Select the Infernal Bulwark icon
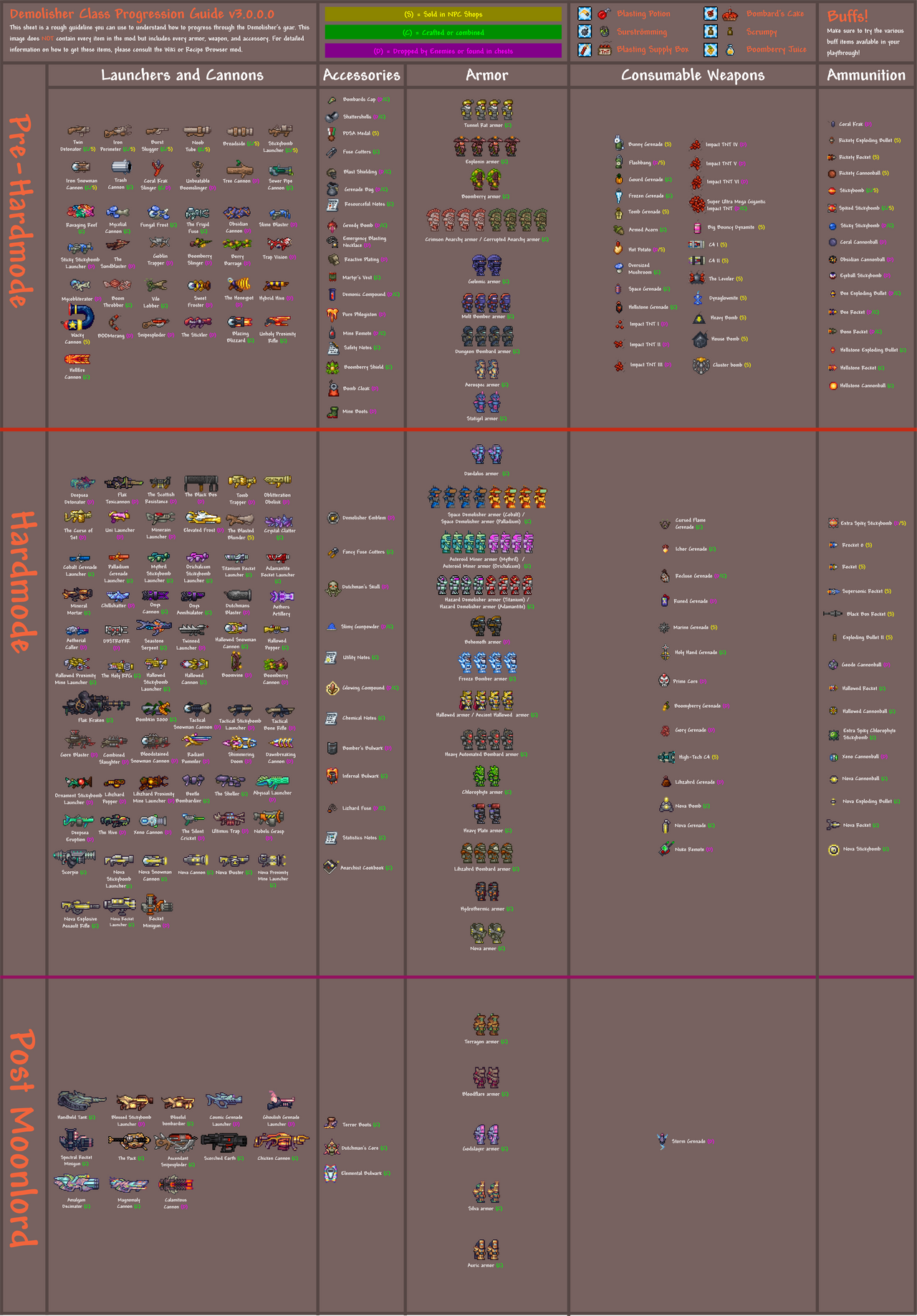Screen dimensions: 917x1316 coord(332,776)
